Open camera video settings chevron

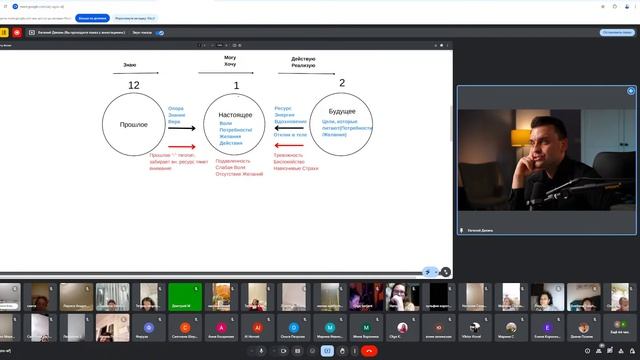[x=274, y=351]
